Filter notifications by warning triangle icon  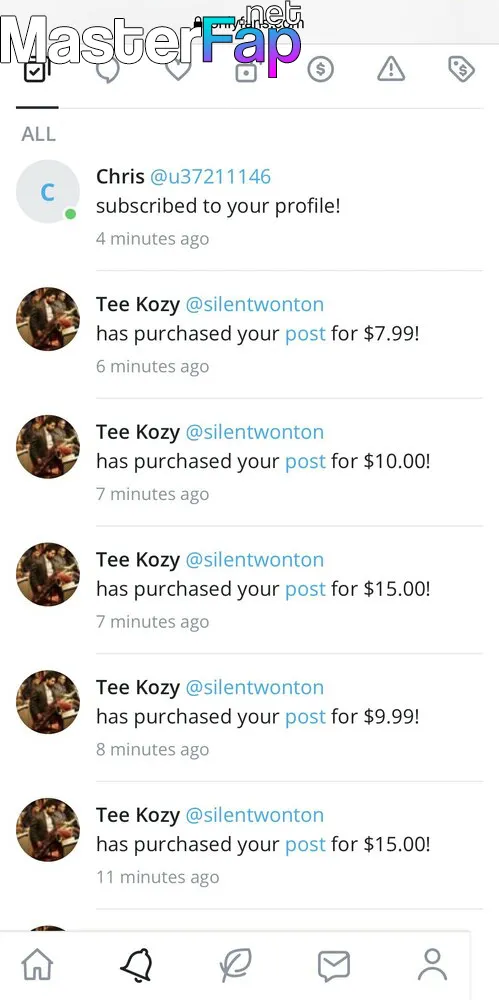pyautogui.click(x=391, y=69)
